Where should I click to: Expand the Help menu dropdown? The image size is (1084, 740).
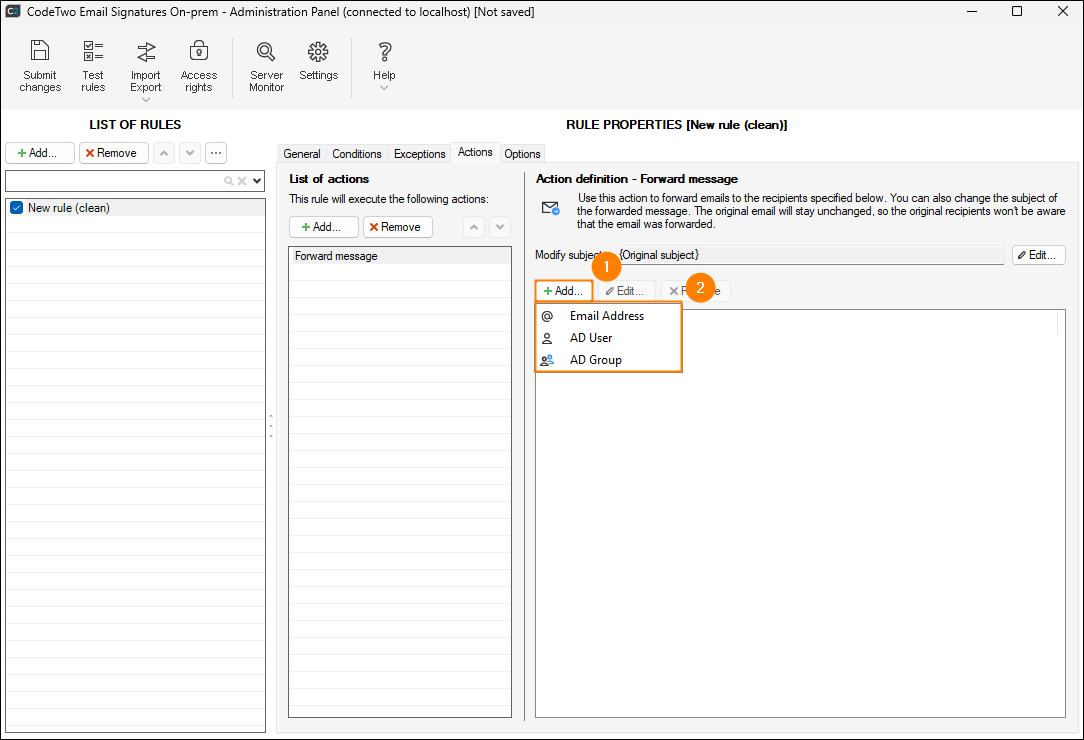point(384,88)
